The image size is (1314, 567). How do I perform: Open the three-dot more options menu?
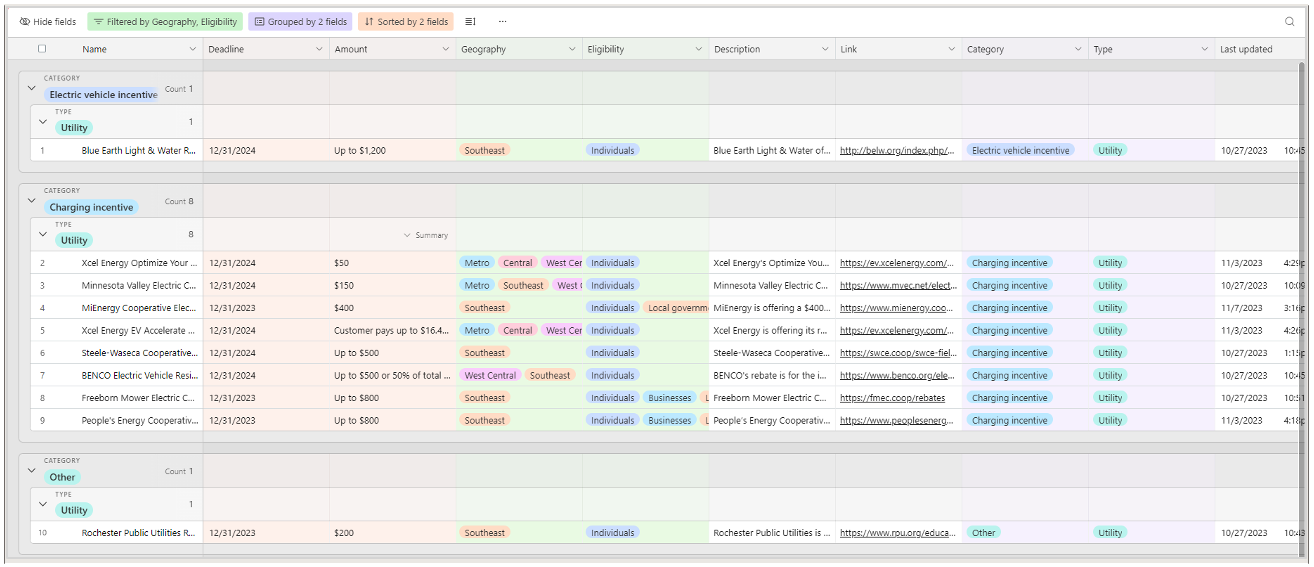(x=502, y=21)
